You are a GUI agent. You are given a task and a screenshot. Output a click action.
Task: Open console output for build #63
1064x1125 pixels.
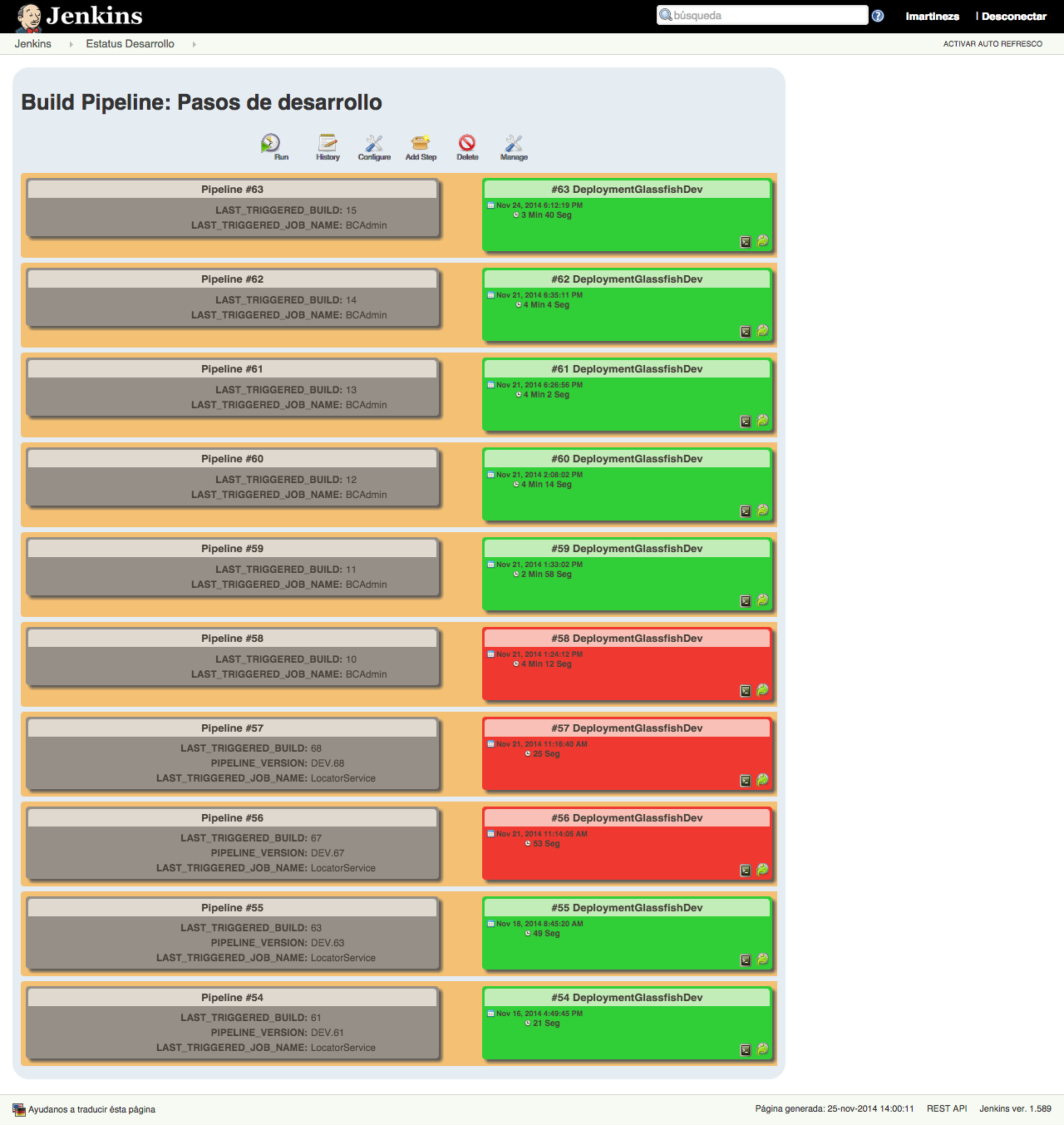[x=746, y=242]
